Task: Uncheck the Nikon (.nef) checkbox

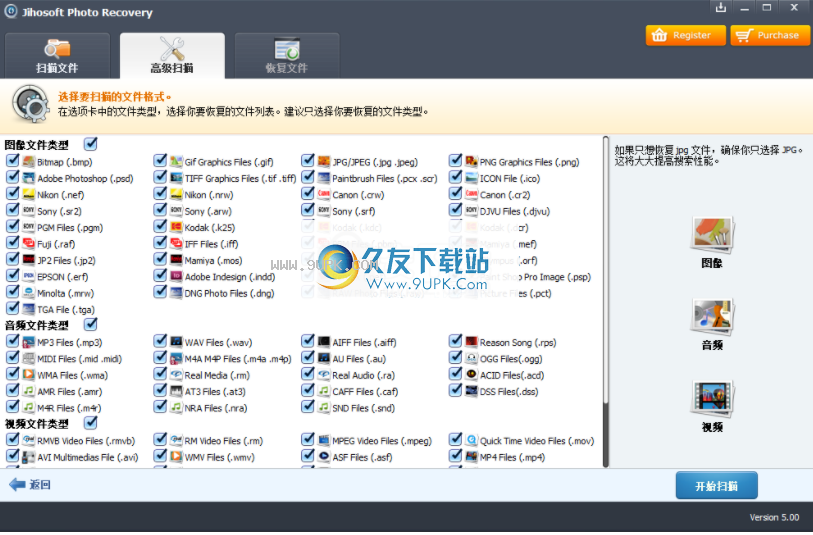Action: tap(12, 193)
